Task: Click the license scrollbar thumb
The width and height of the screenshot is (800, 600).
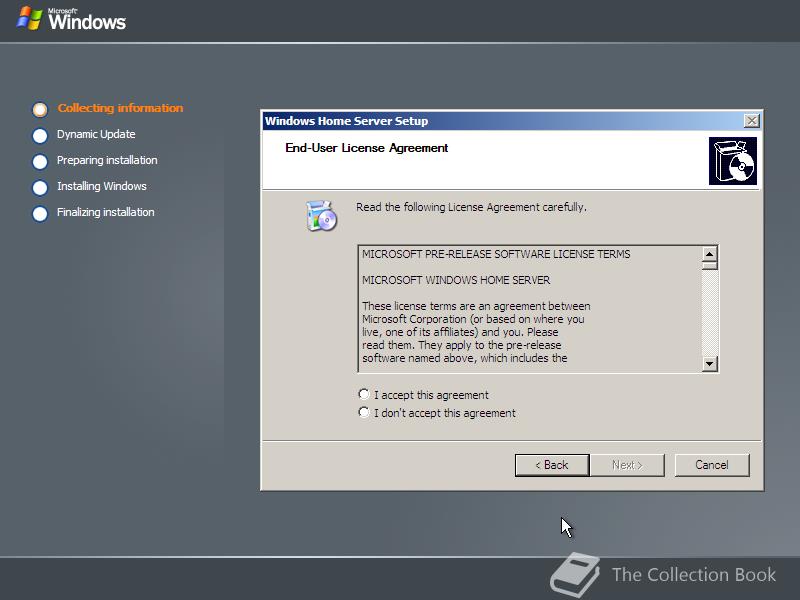Action: coord(710,265)
